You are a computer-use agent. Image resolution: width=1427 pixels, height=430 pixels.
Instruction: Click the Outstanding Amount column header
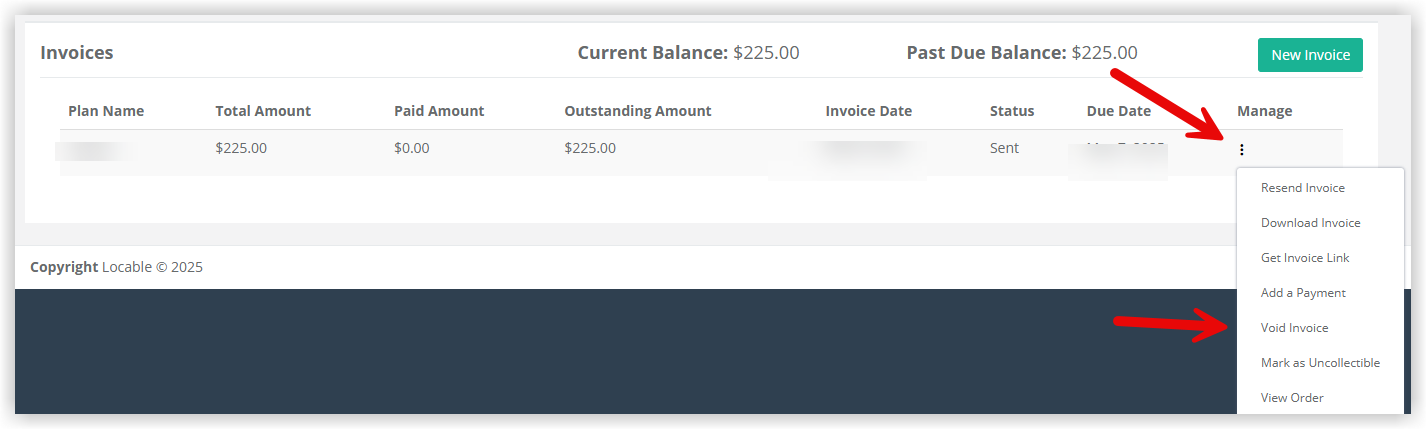(x=638, y=111)
